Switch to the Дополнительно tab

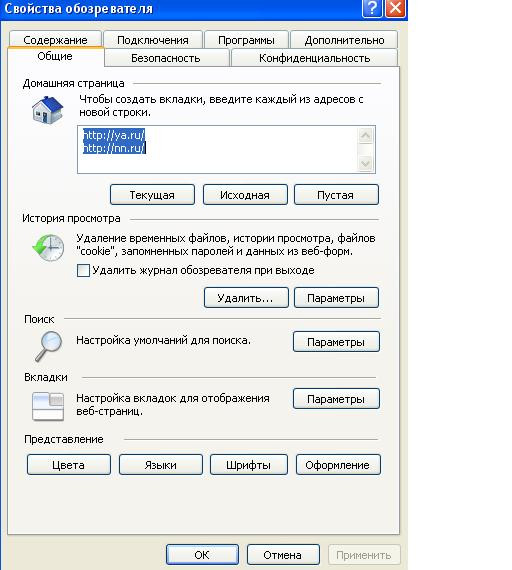pyautogui.click(x=344, y=40)
